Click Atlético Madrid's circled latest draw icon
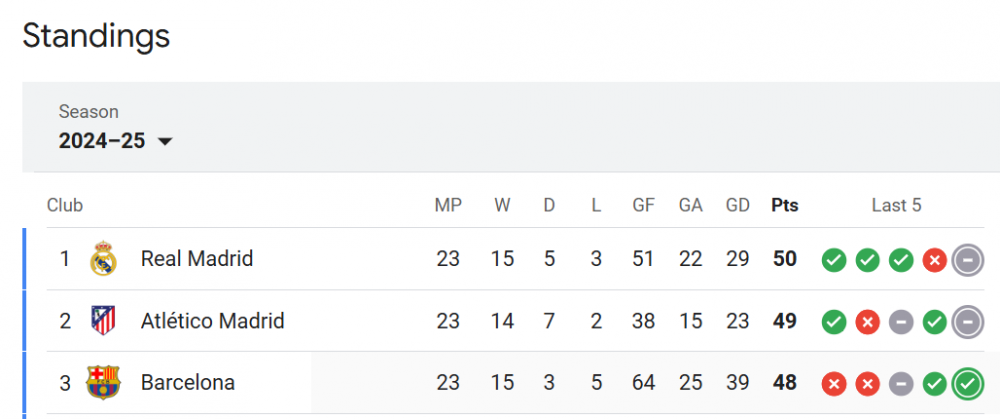The width and height of the screenshot is (1000, 419). click(x=968, y=322)
